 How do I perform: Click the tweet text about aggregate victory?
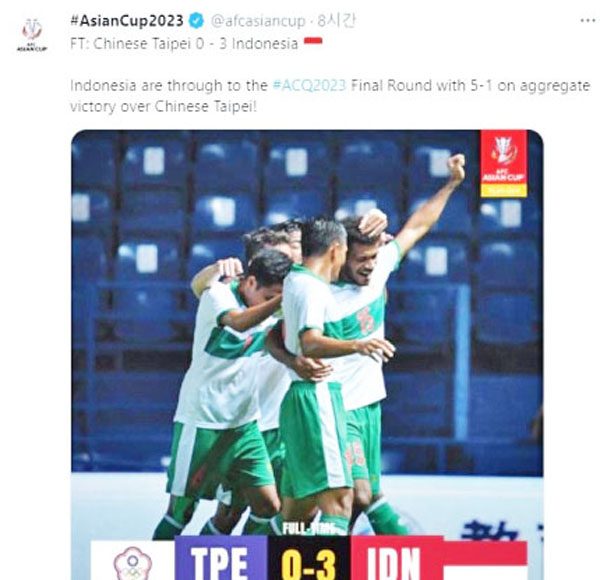(330, 96)
